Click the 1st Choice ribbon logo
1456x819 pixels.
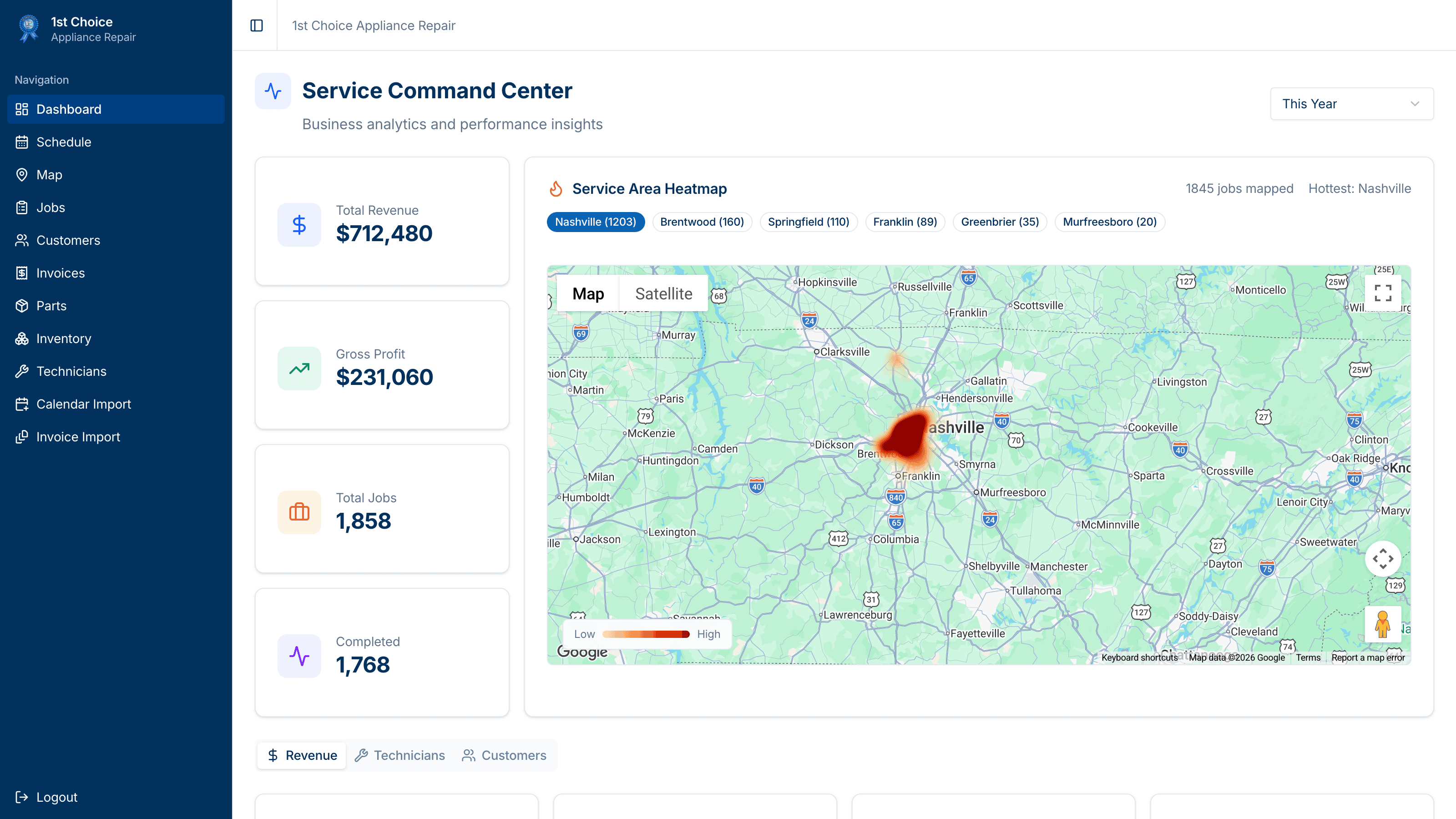coord(28,28)
